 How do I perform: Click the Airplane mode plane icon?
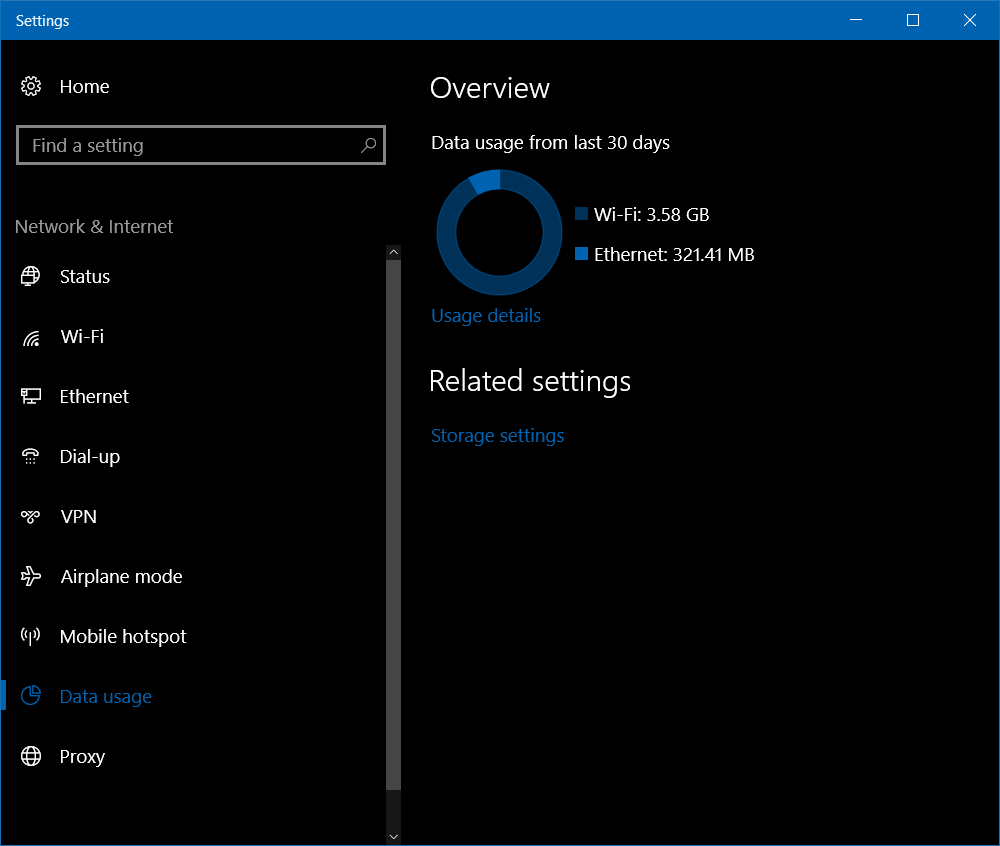(31, 577)
